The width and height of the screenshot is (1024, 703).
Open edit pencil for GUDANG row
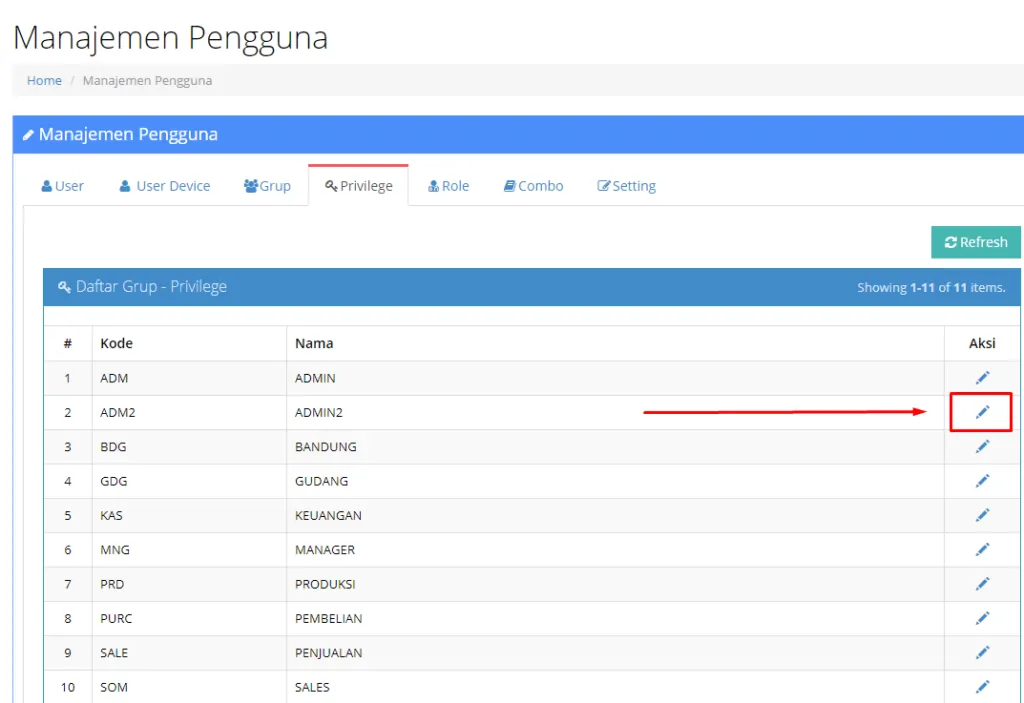tap(982, 481)
